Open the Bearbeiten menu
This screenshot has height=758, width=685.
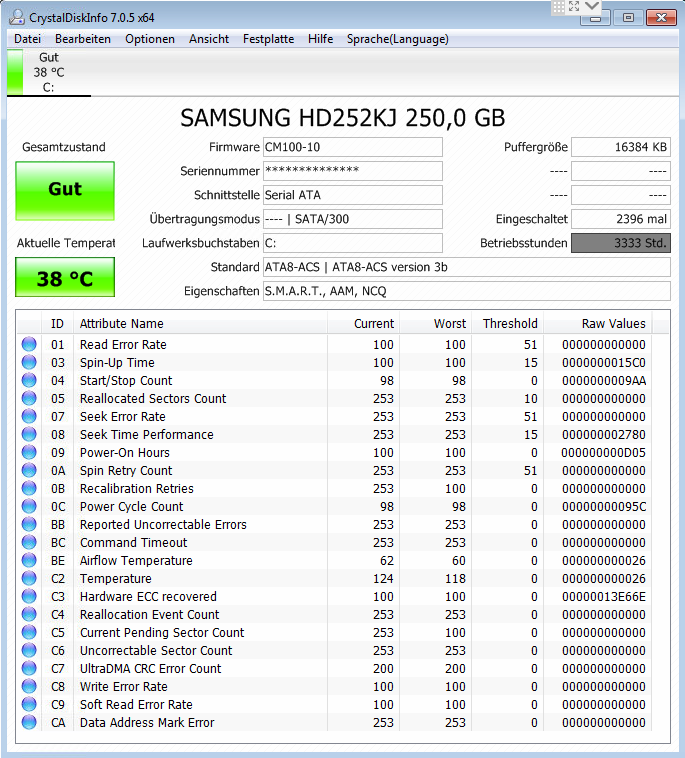83,39
